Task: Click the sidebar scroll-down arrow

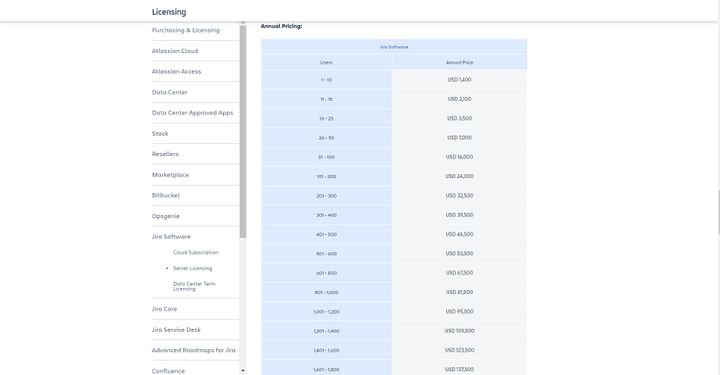Action: (243, 371)
